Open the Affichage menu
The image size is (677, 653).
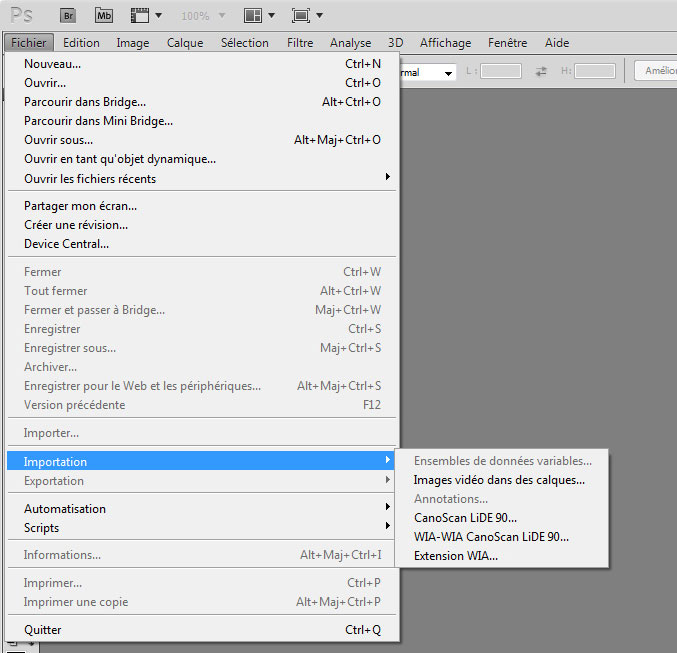pyautogui.click(x=445, y=43)
